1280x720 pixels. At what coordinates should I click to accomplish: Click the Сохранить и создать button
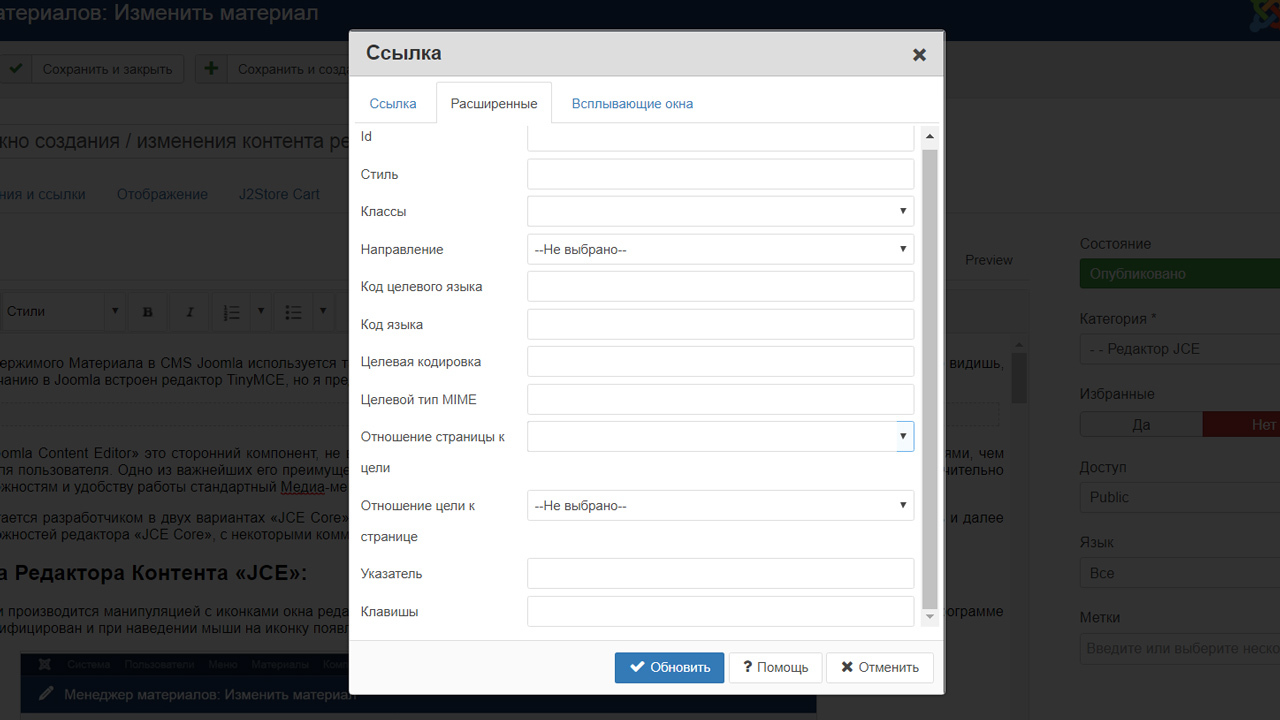click(x=272, y=69)
